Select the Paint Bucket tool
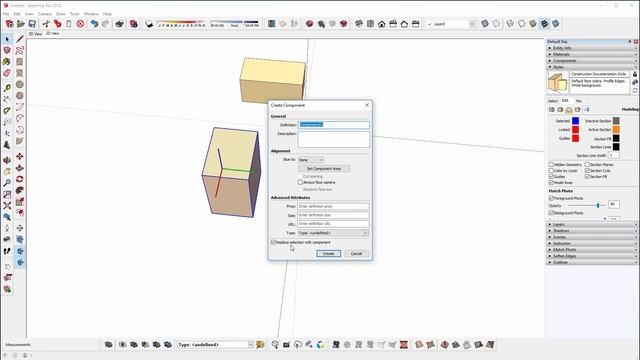This screenshot has height=360, width=640. coord(7,62)
